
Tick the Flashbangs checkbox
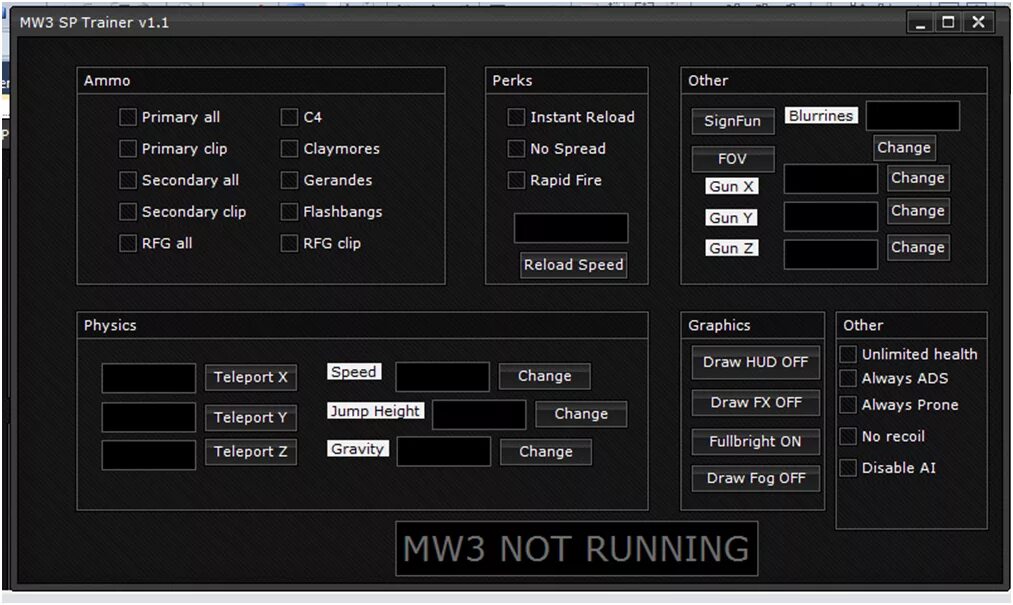(289, 211)
